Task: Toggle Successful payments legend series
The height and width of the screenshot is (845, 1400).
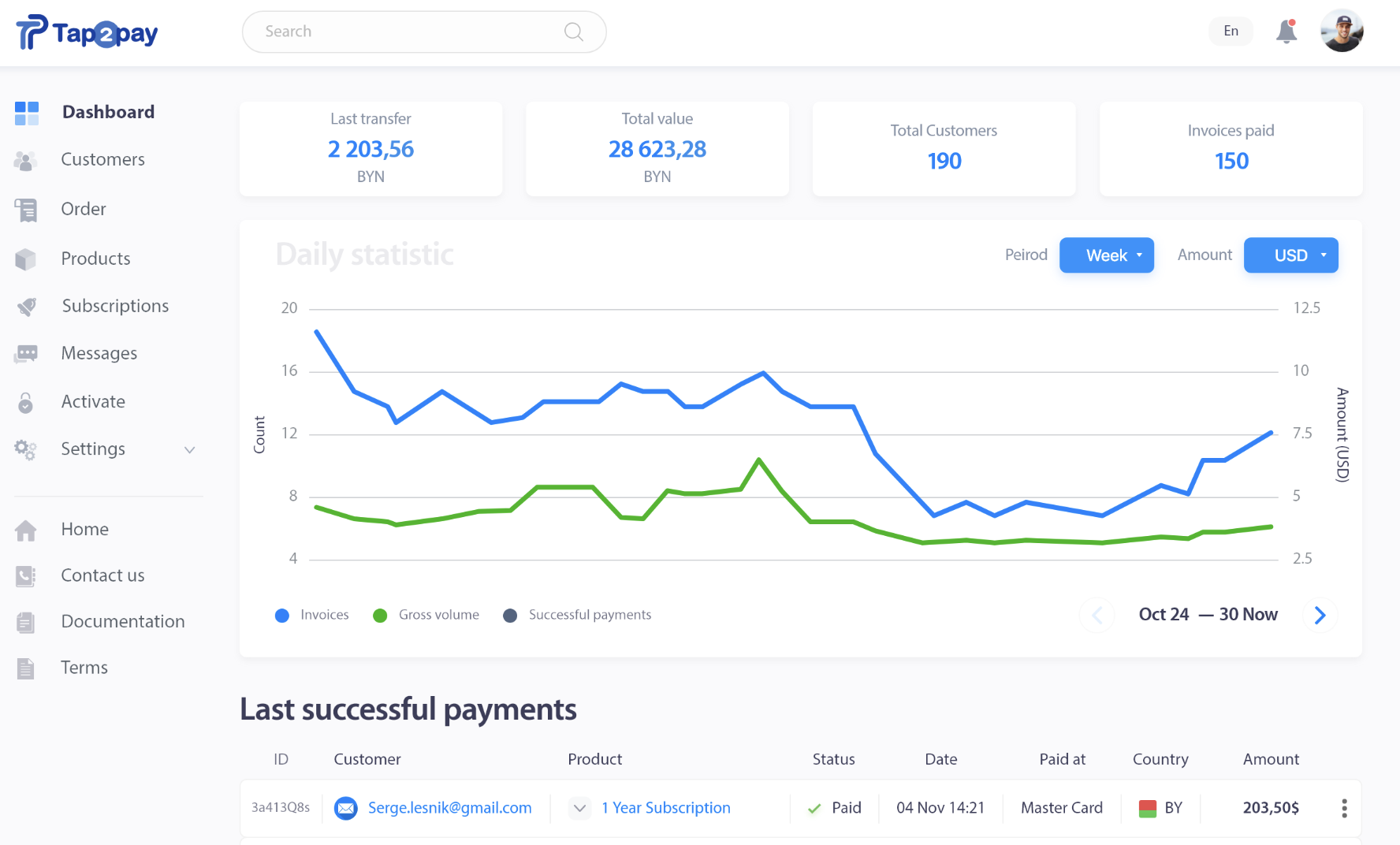Action: click(577, 615)
